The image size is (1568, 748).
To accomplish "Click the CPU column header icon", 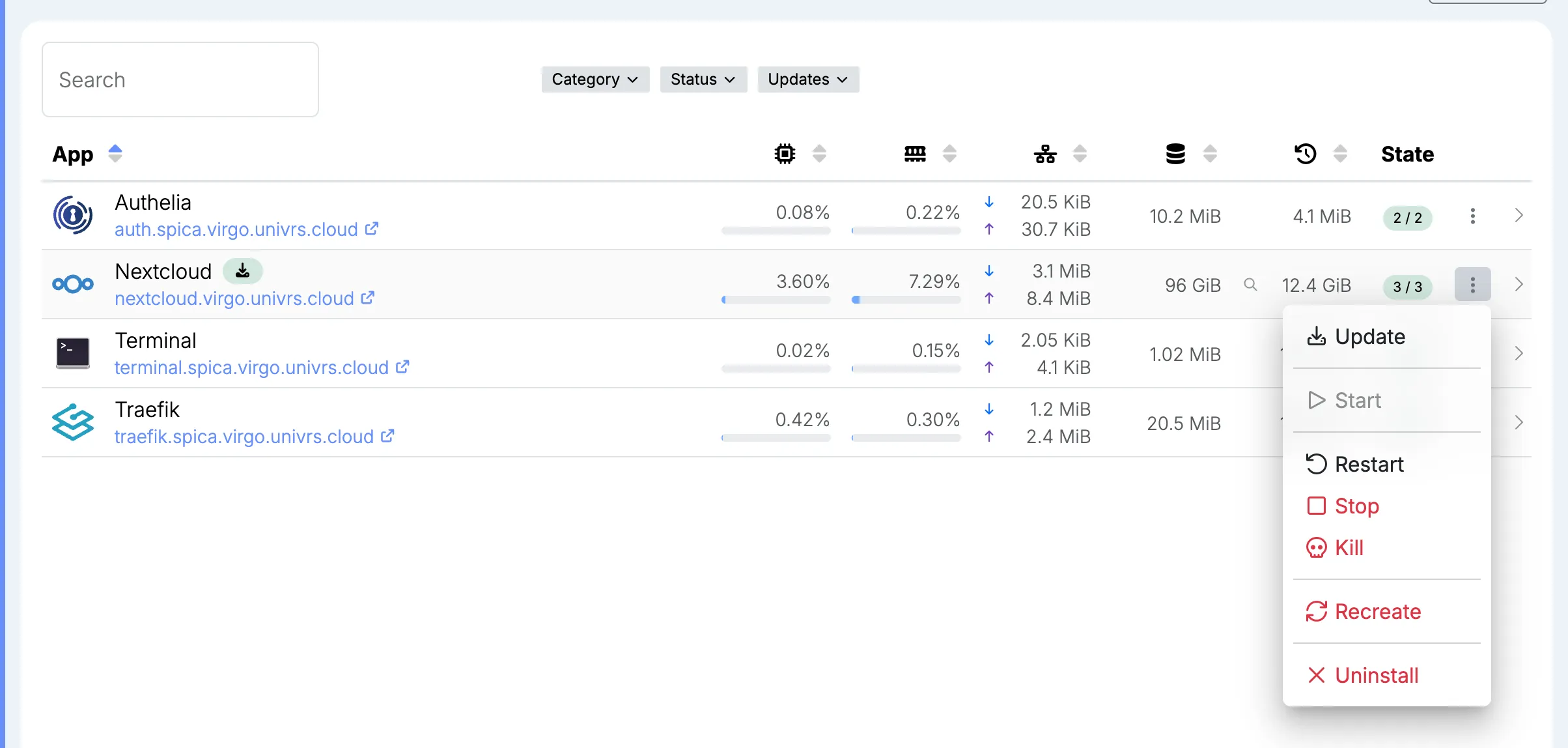I will click(x=785, y=154).
